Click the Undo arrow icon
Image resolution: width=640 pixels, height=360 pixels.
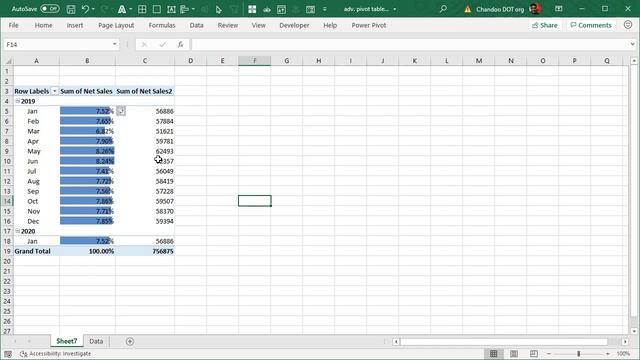(85, 9)
